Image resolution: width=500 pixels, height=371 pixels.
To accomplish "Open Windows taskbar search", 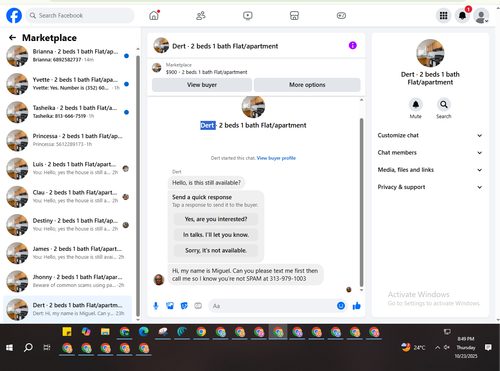I will (x=28, y=348).
